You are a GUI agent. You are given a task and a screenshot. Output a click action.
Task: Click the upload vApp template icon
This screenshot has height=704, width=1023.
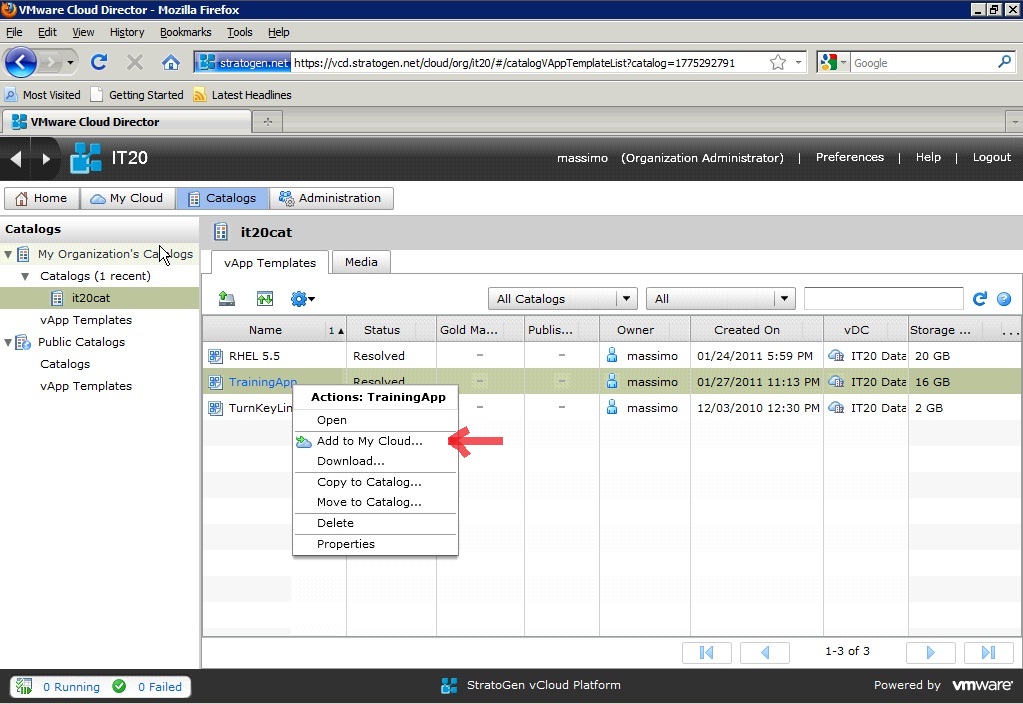pos(226,299)
